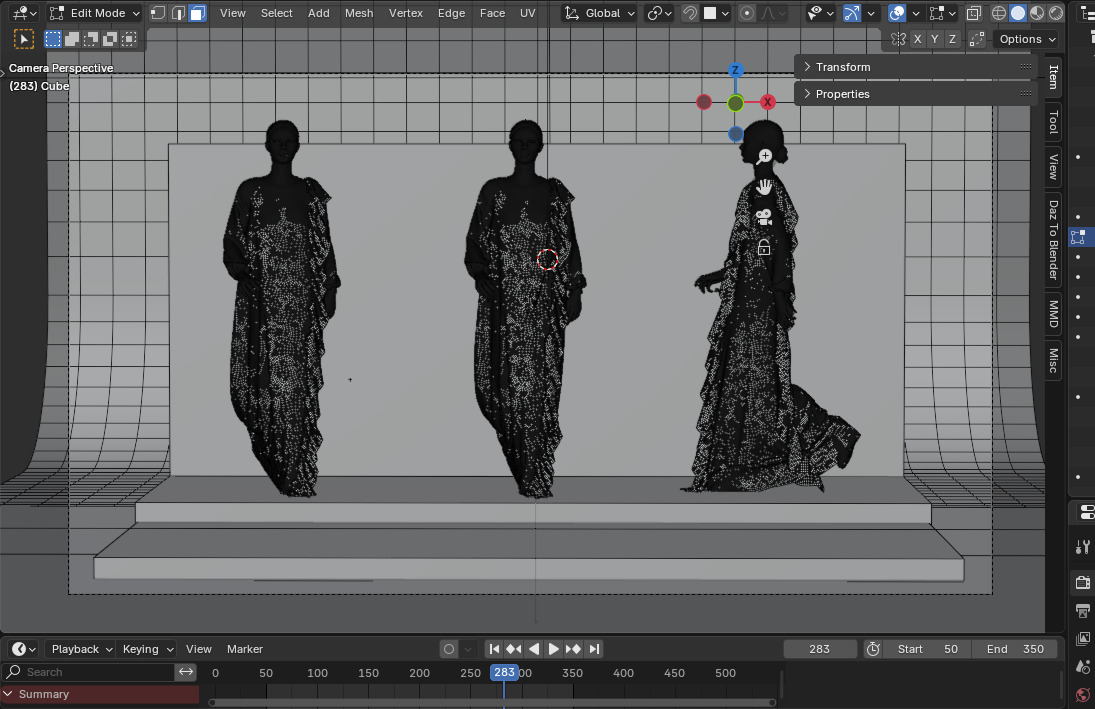Image resolution: width=1095 pixels, height=709 pixels.
Task: Toggle mesh symmetry butterfly icon
Action: 898,39
